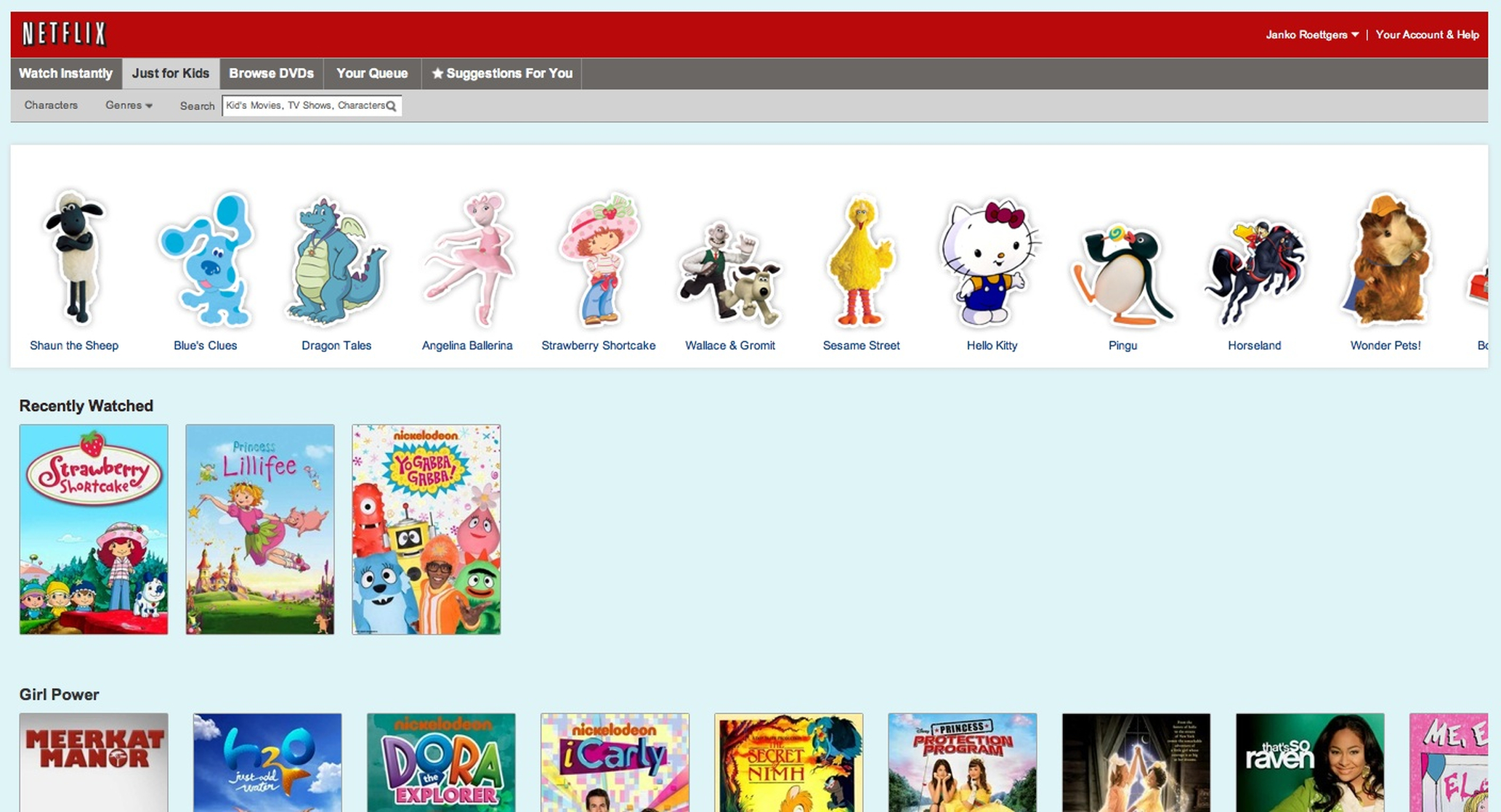Screen dimensions: 1501x812
Task: Open Your Account & Help link
Action: coord(1427,35)
